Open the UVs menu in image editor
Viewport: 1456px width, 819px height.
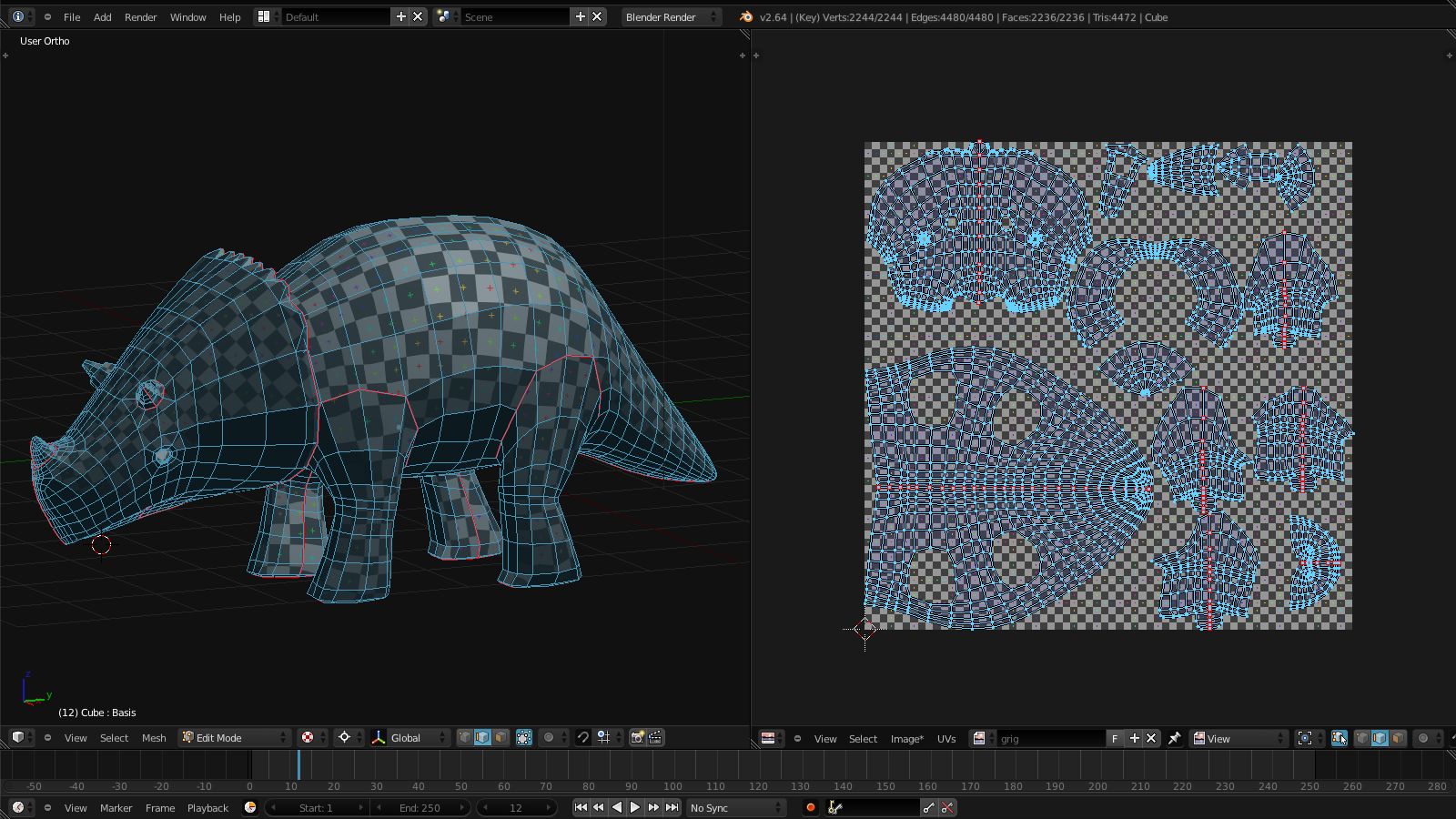946,739
